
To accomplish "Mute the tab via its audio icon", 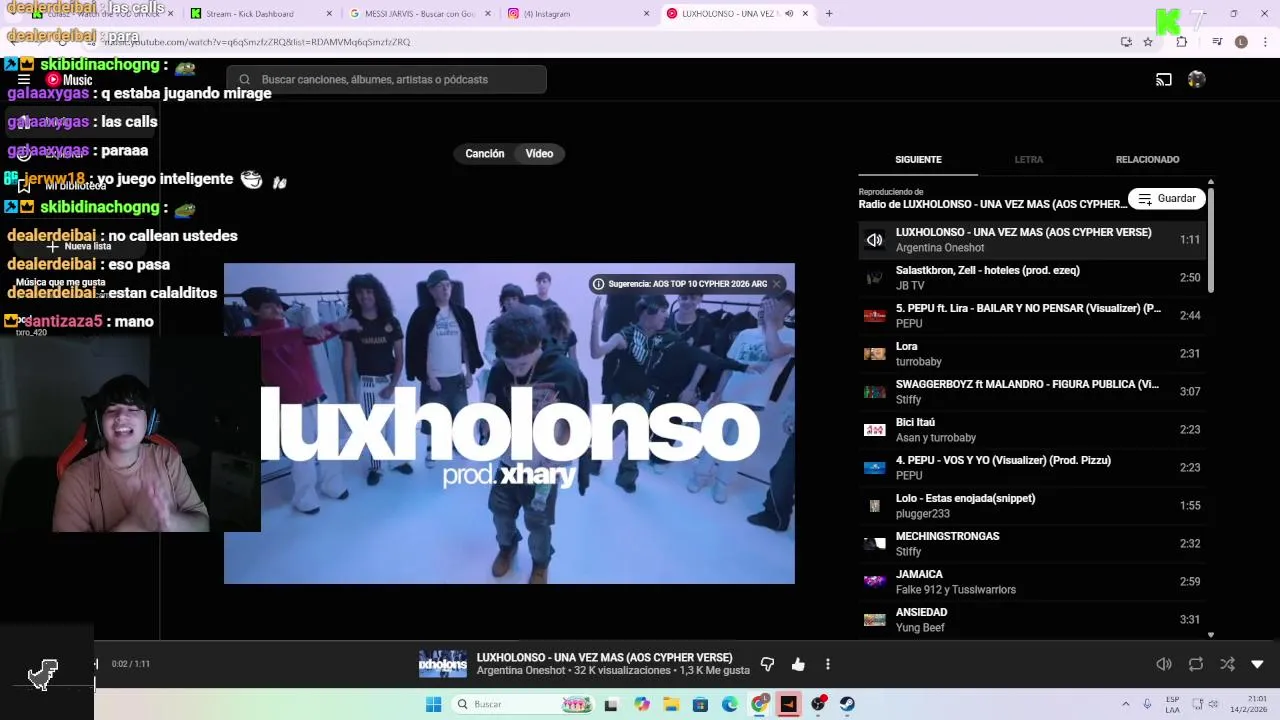I will click(789, 14).
